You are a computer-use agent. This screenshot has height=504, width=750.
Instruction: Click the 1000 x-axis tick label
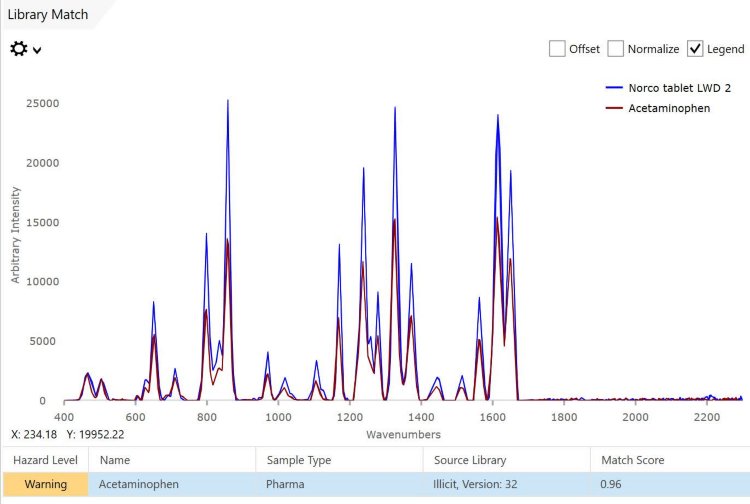pos(278,417)
